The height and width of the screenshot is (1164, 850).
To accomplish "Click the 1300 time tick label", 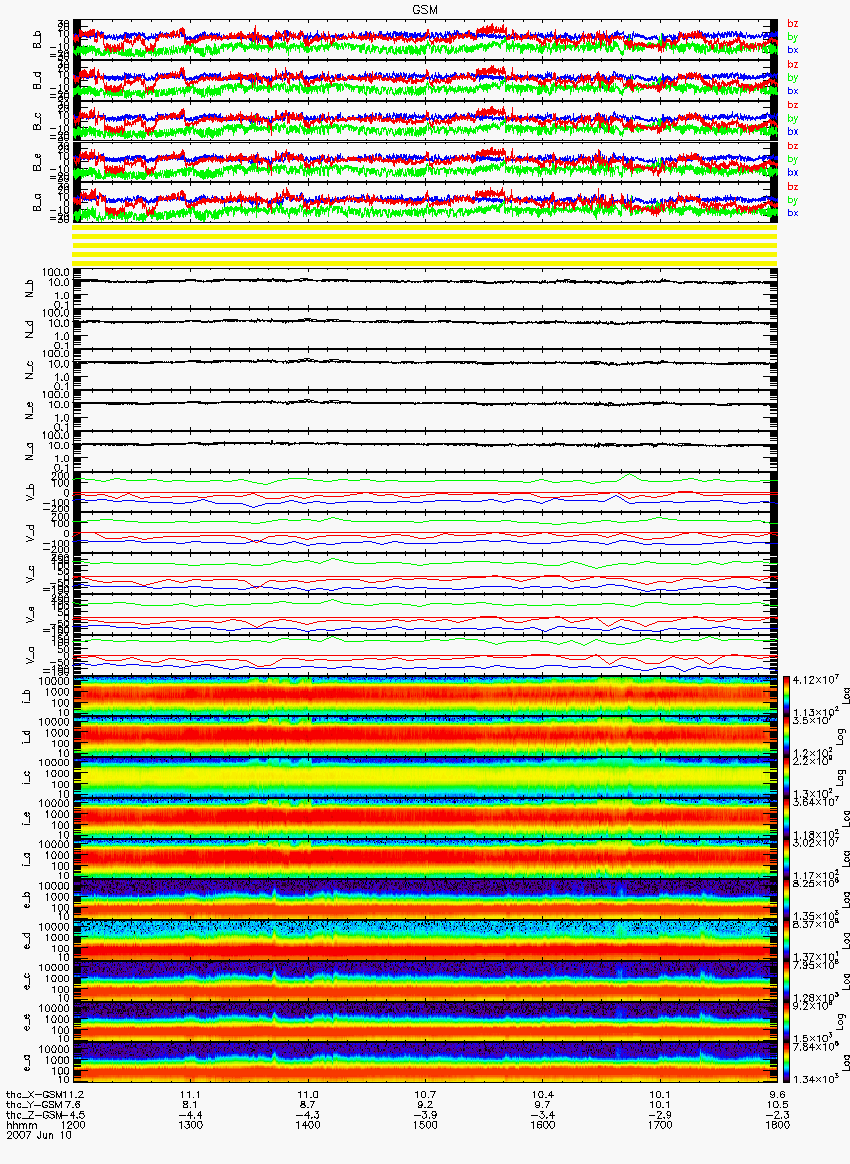I will point(191,1125).
